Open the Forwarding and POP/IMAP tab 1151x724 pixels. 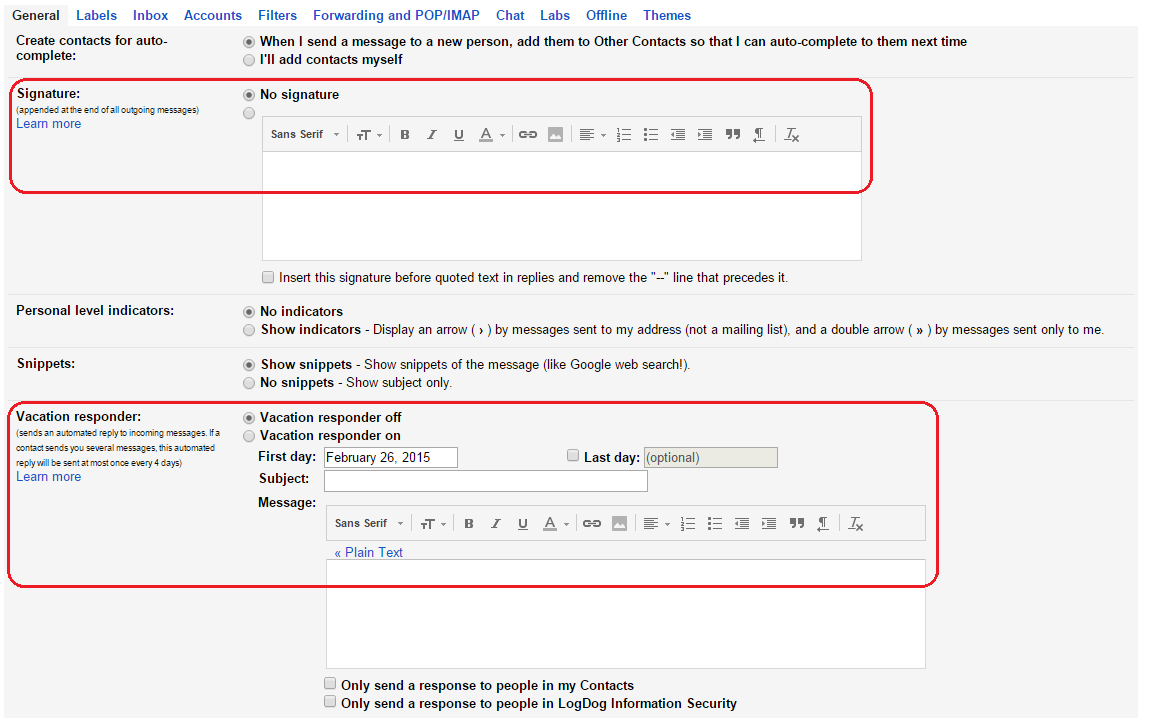396,15
